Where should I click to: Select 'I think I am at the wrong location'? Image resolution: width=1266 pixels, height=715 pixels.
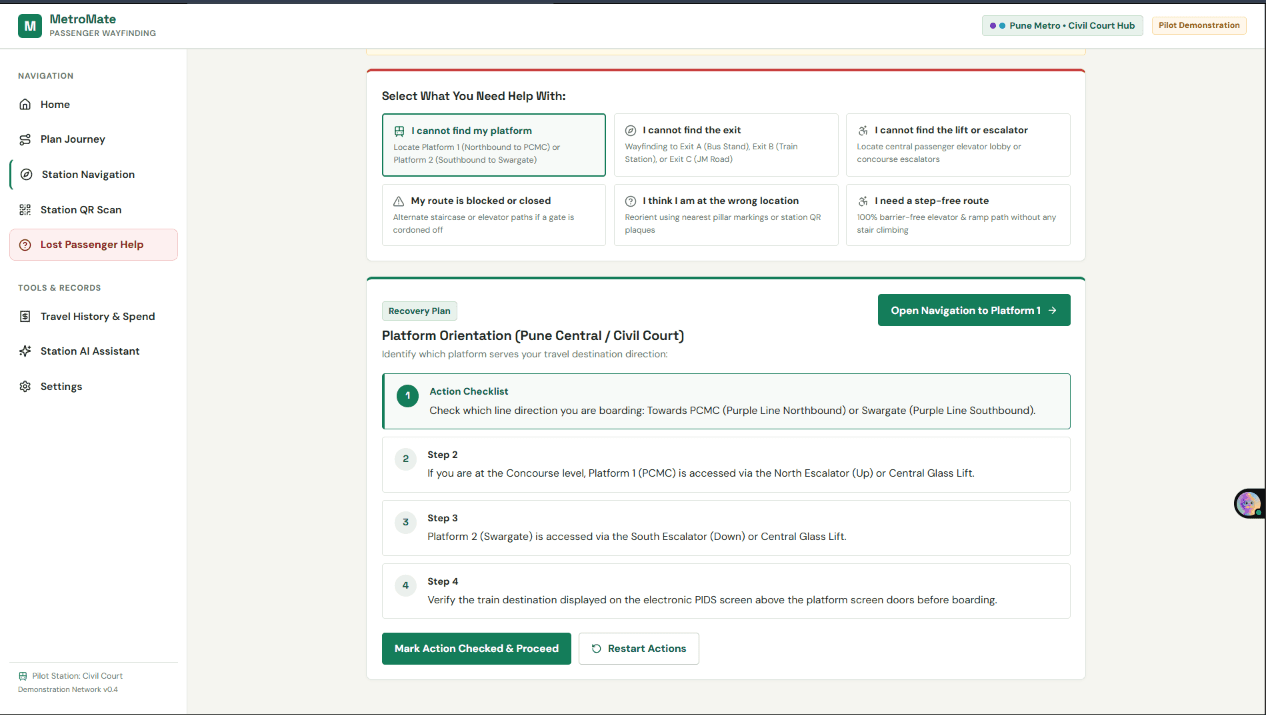(726, 215)
